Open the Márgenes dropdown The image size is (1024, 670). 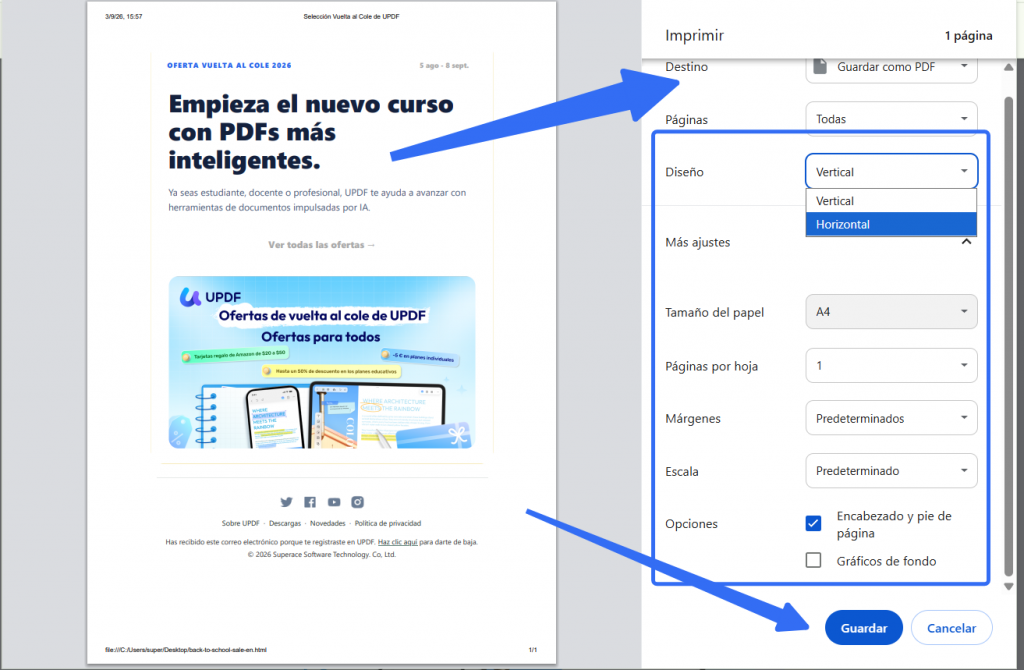[891, 418]
